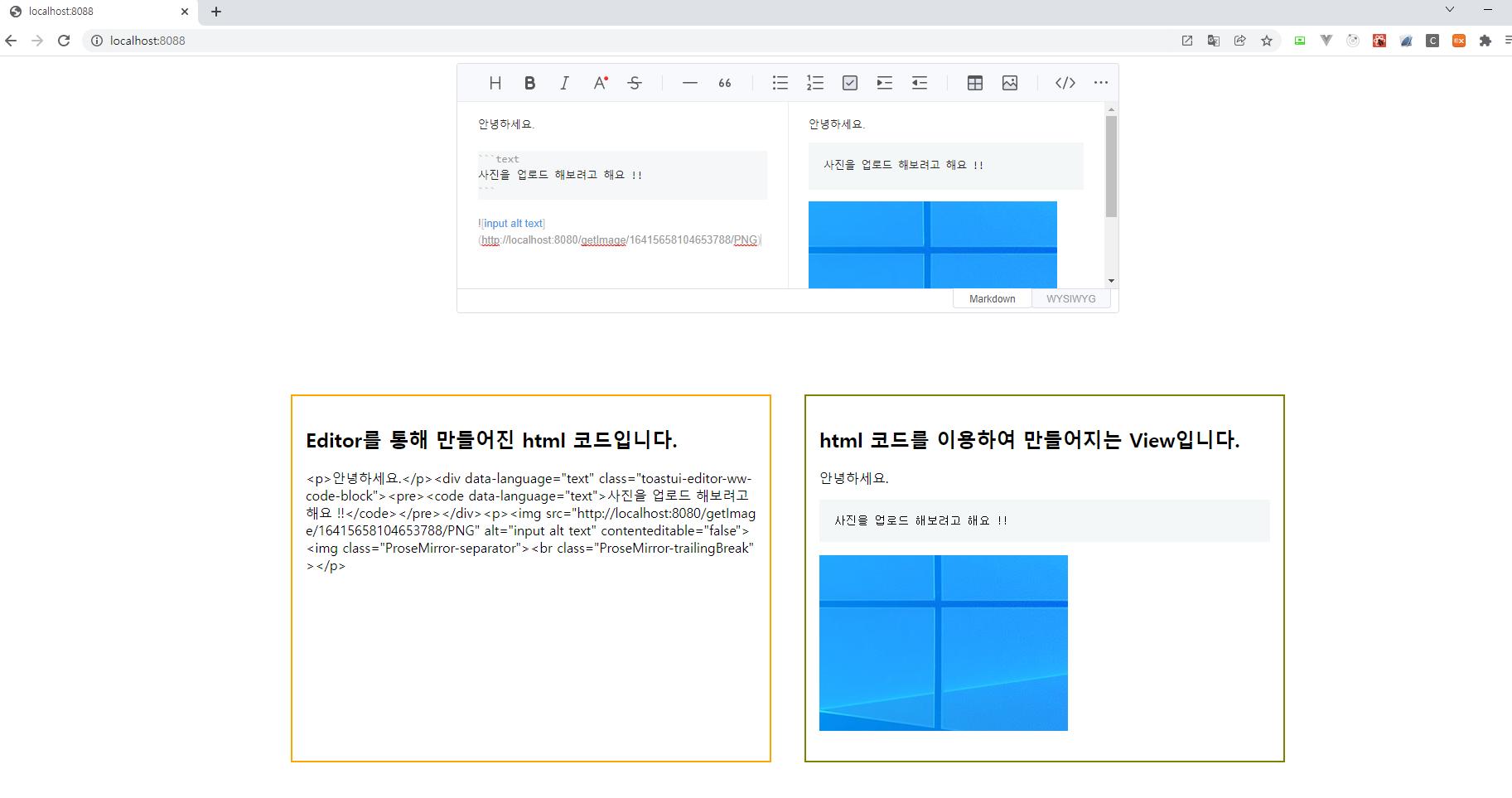1512x798 pixels.
Task: Open the Heading options in editor toolbar
Action: pos(495,83)
